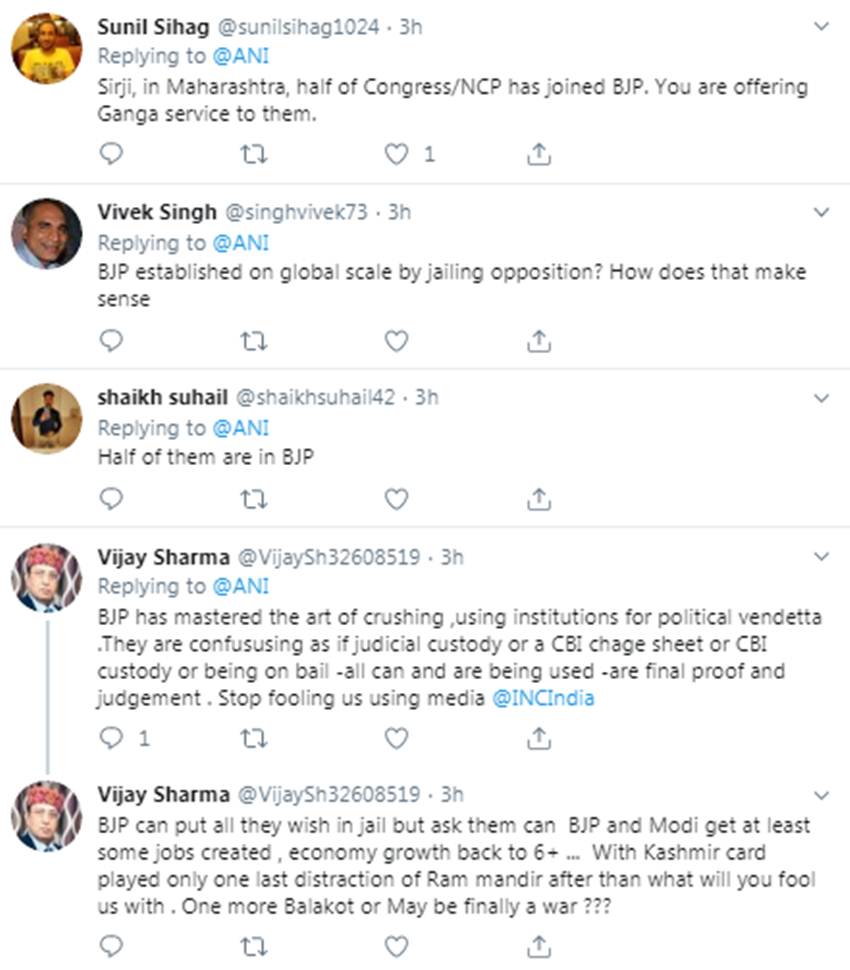850x970 pixels.
Task: Share shaikh suhail's tweet
Action: tap(538, 497)
